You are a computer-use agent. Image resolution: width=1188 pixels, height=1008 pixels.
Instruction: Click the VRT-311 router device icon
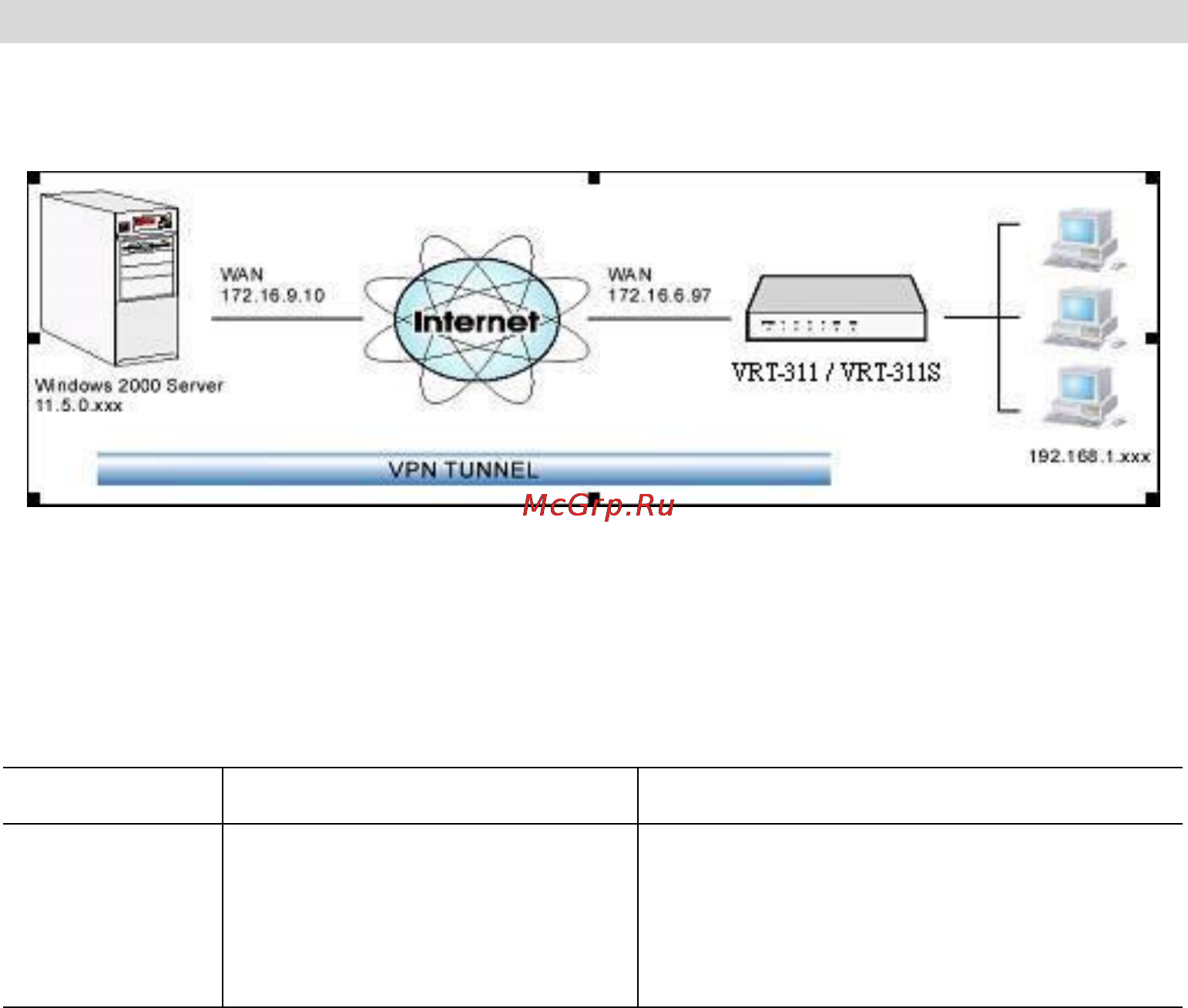point(836,308)
